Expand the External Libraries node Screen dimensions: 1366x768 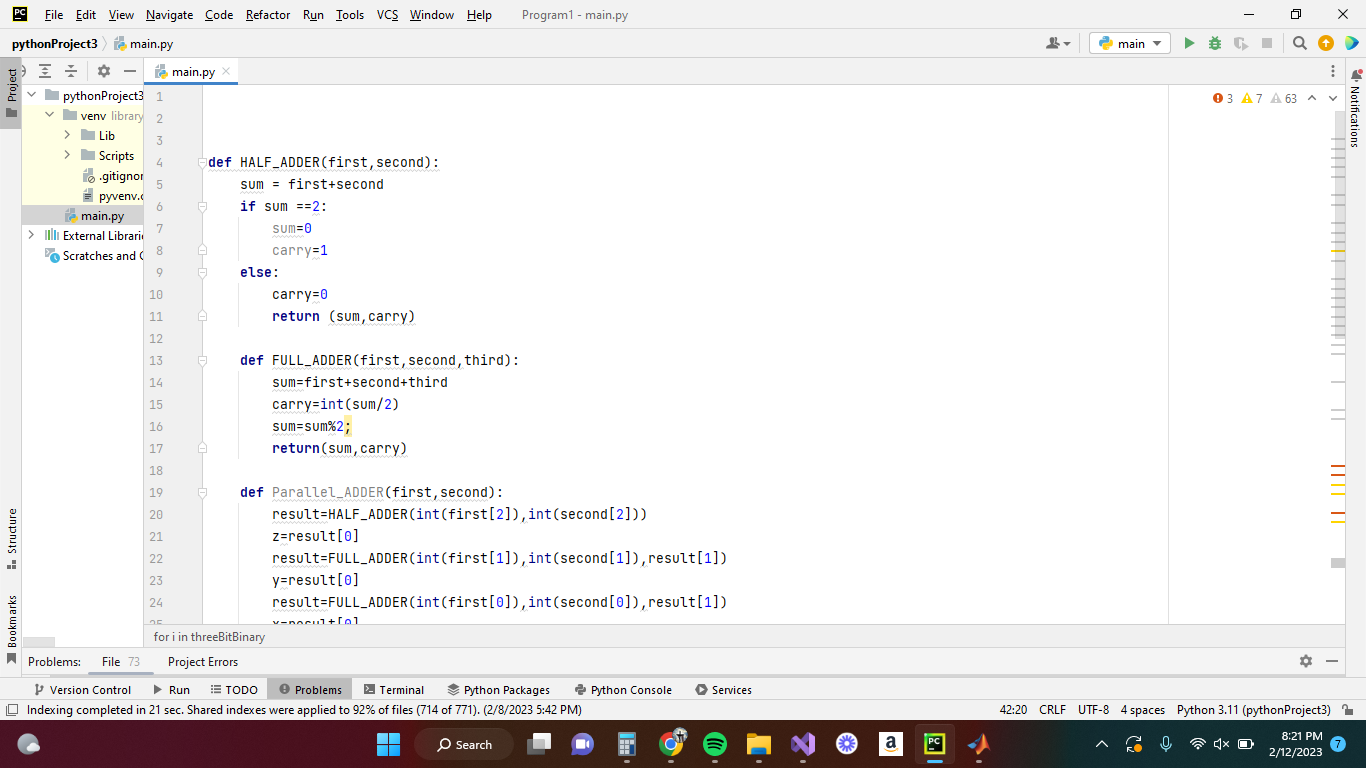coord(30,235)
